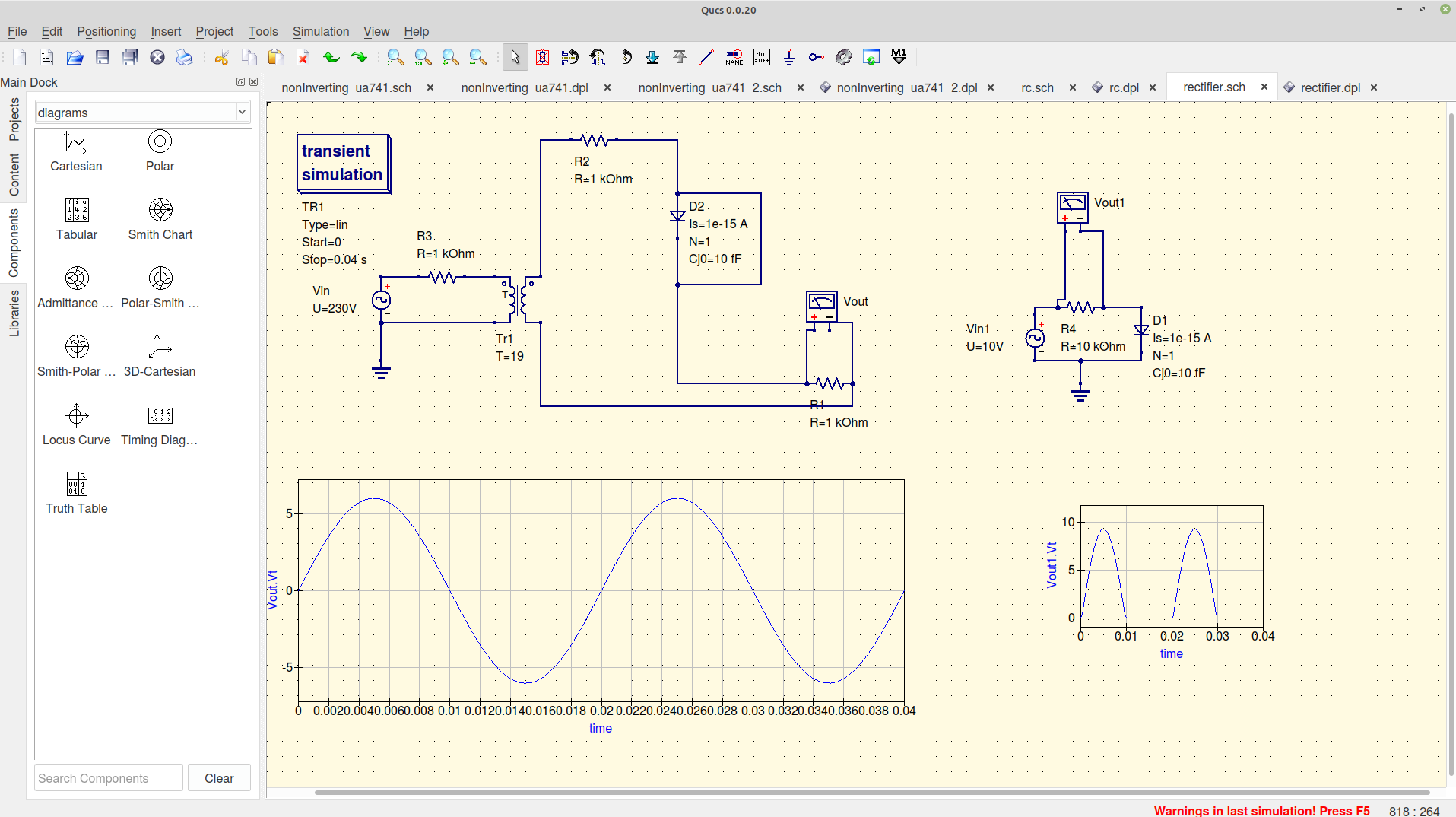Toggle deactivate/activate component tool
This screenshot has height=817, width=1456.
pyautogui.click(x=542, y=57)
